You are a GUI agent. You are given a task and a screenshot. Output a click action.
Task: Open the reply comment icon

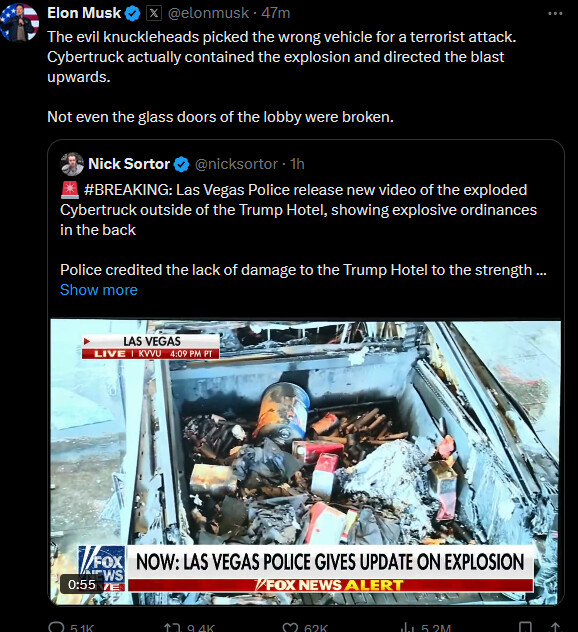coord(56,627)
